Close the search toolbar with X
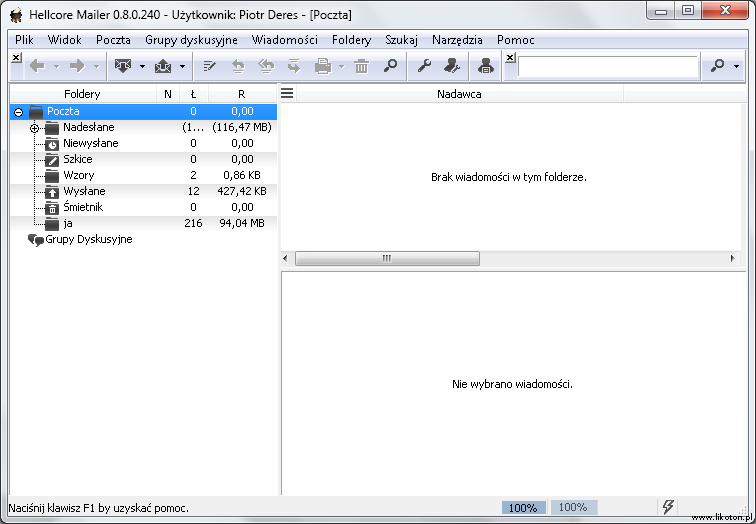756x524 pixels. (510, 57)
